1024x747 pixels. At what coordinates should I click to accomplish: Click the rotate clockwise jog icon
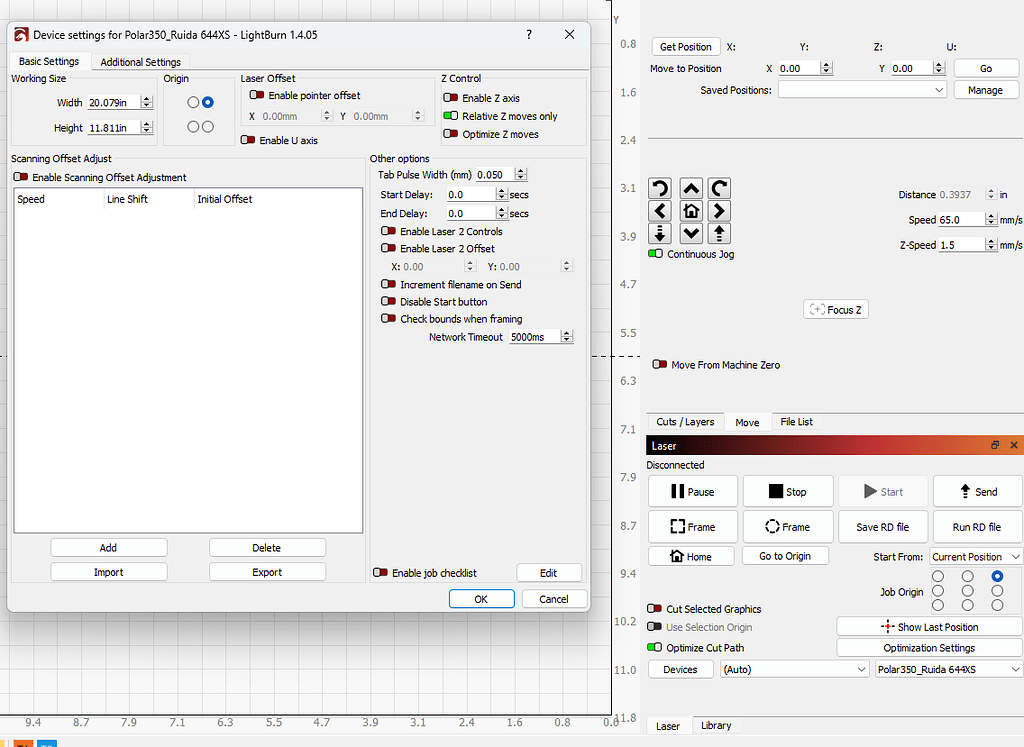click(x=720, y=188)
